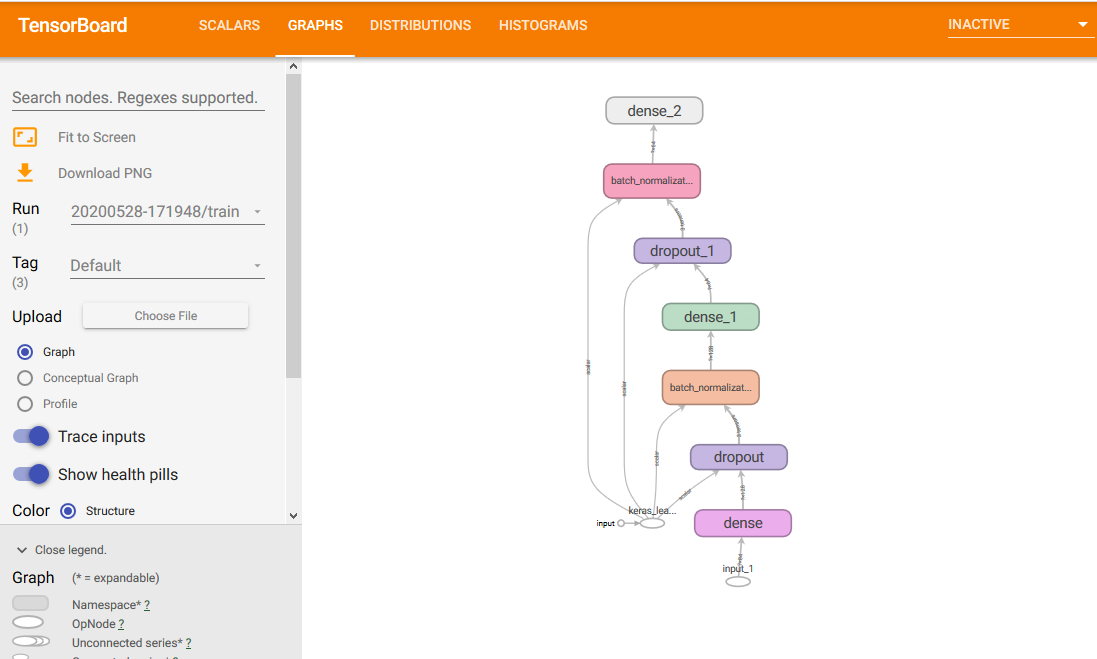The height and width of the screenshot is (659, 1097).
Task: Click the Fit to Screen icon
Action: click(25, 137)
